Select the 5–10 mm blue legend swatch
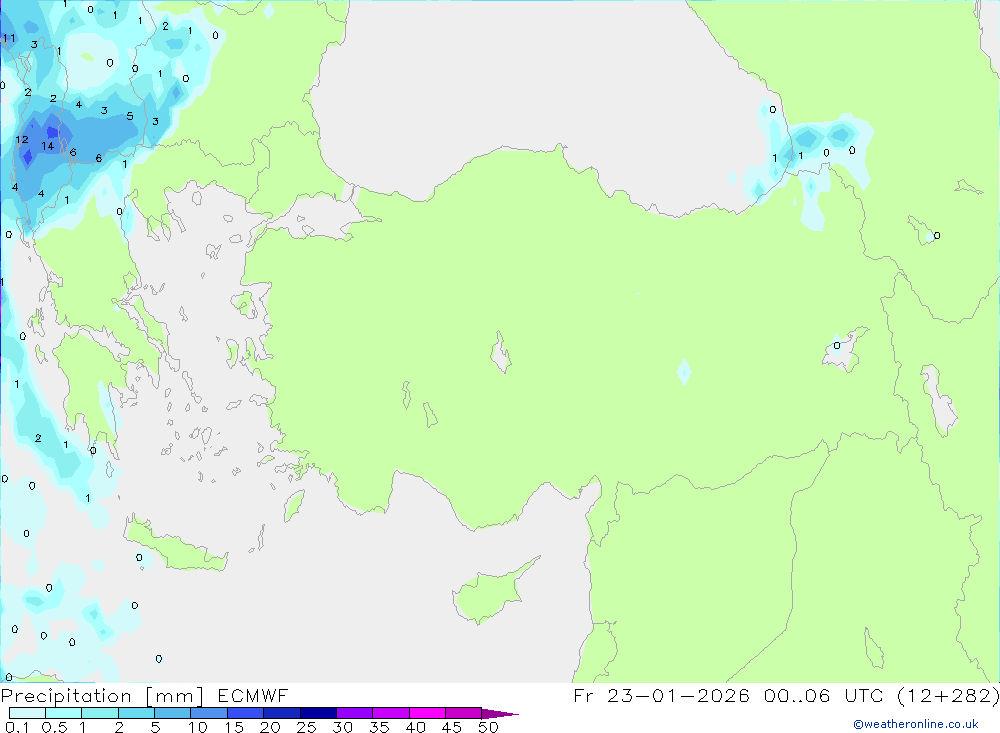Image resolution: width=1000 pixels, height=733 pixels. click(x=172, y=713)
